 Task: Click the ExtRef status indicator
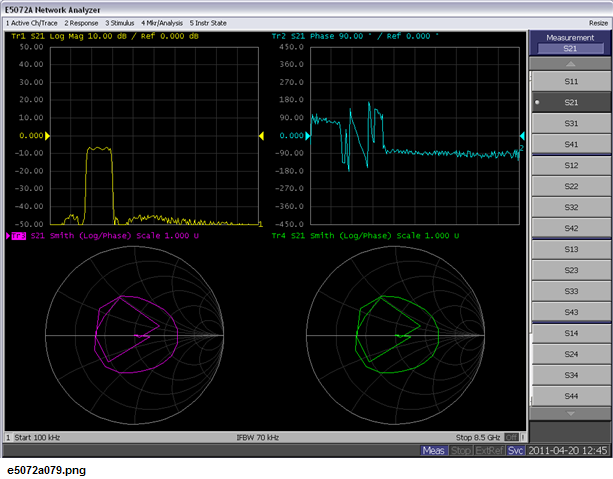pyautogui.click(x=489, y=450)
